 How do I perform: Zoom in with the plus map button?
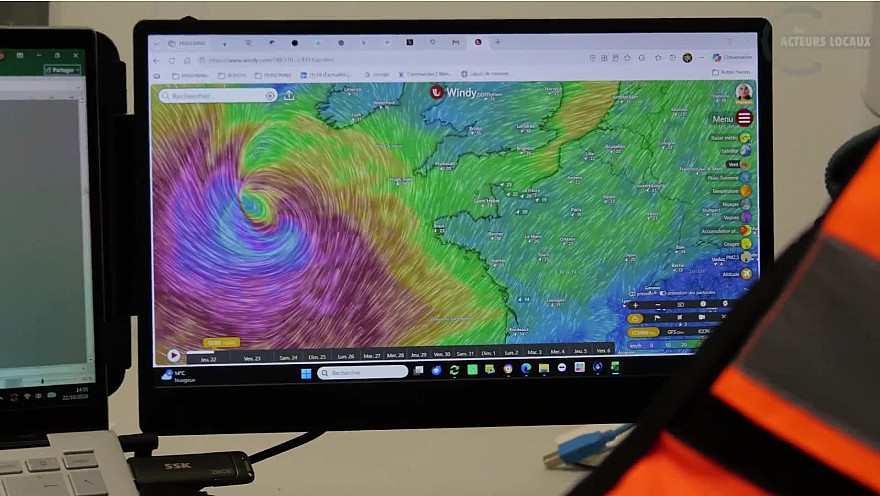click(x=635, y=305)
